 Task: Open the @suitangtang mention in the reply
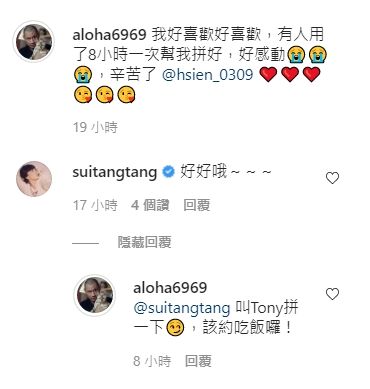182,308
